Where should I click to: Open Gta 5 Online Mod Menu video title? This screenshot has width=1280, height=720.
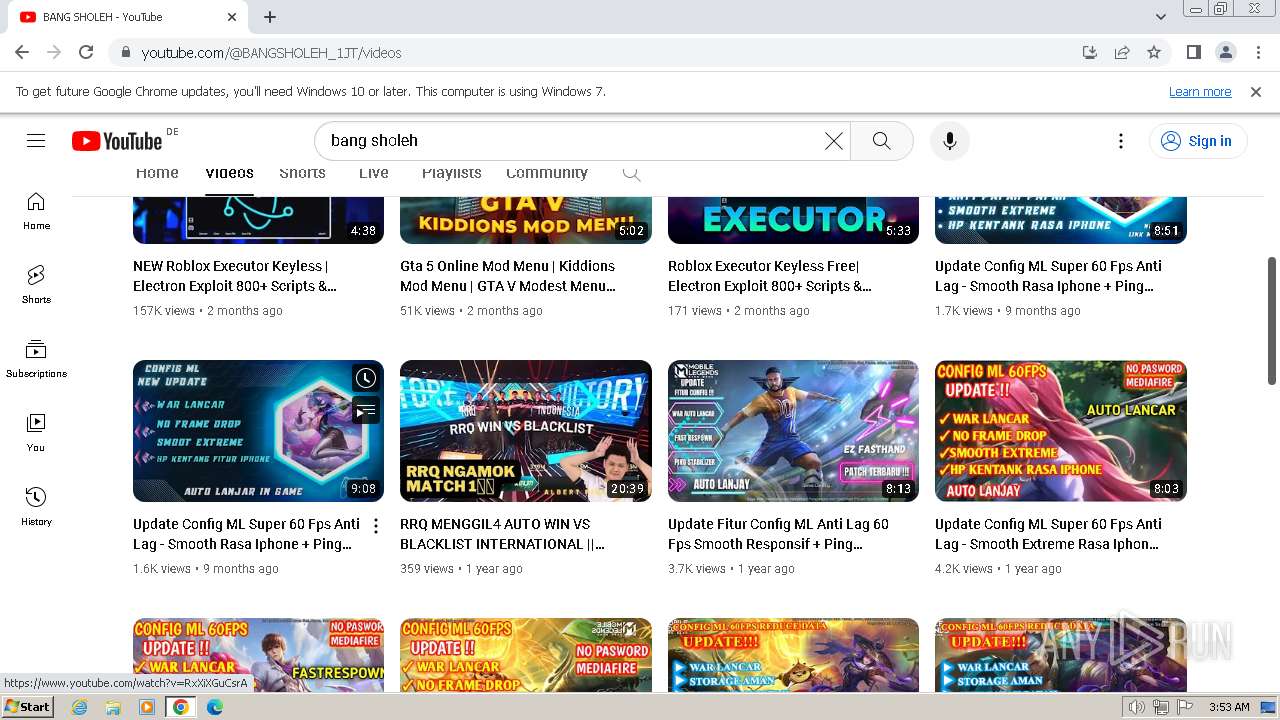click(x=508, y=276)
